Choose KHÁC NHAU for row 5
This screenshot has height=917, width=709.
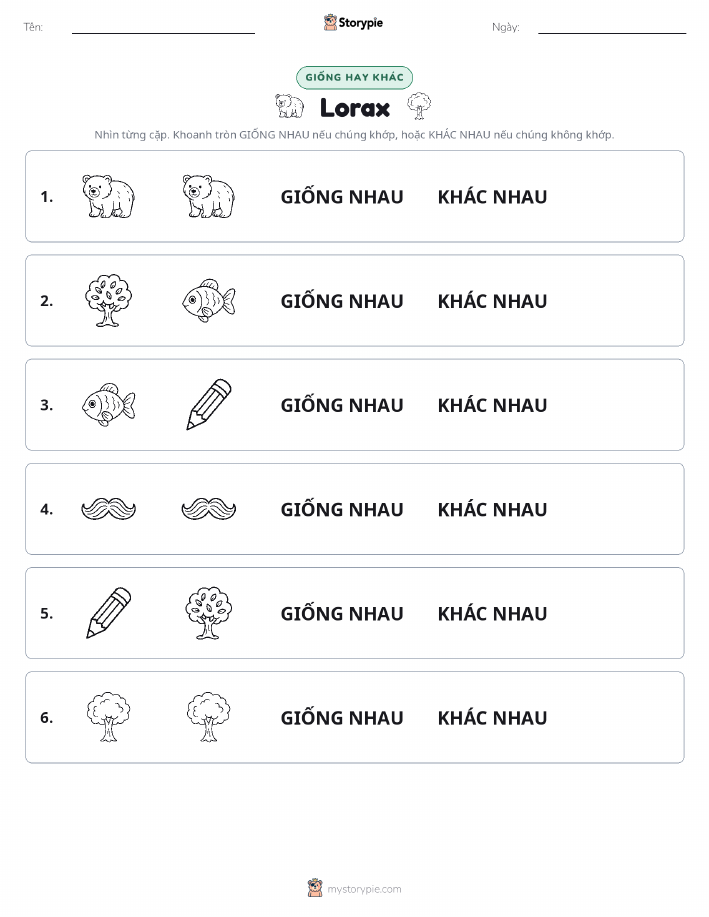tap(492, 613)
